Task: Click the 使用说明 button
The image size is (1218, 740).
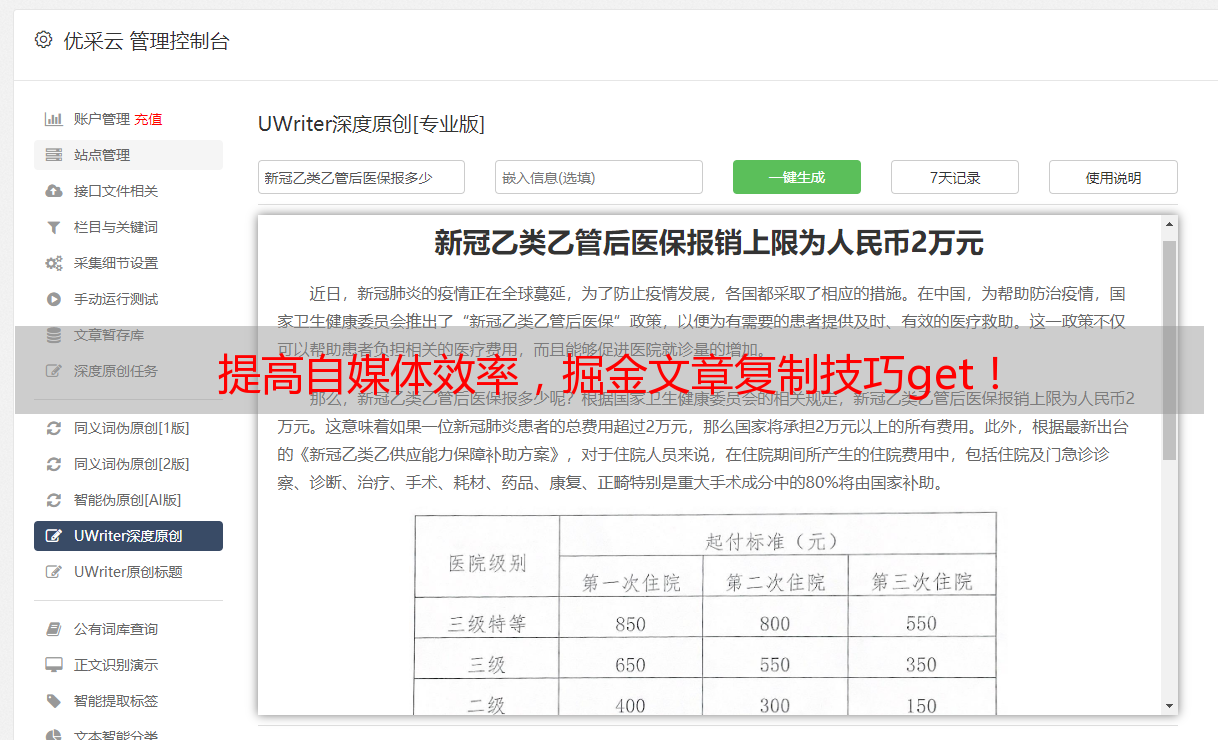Action: [1113, 177]
